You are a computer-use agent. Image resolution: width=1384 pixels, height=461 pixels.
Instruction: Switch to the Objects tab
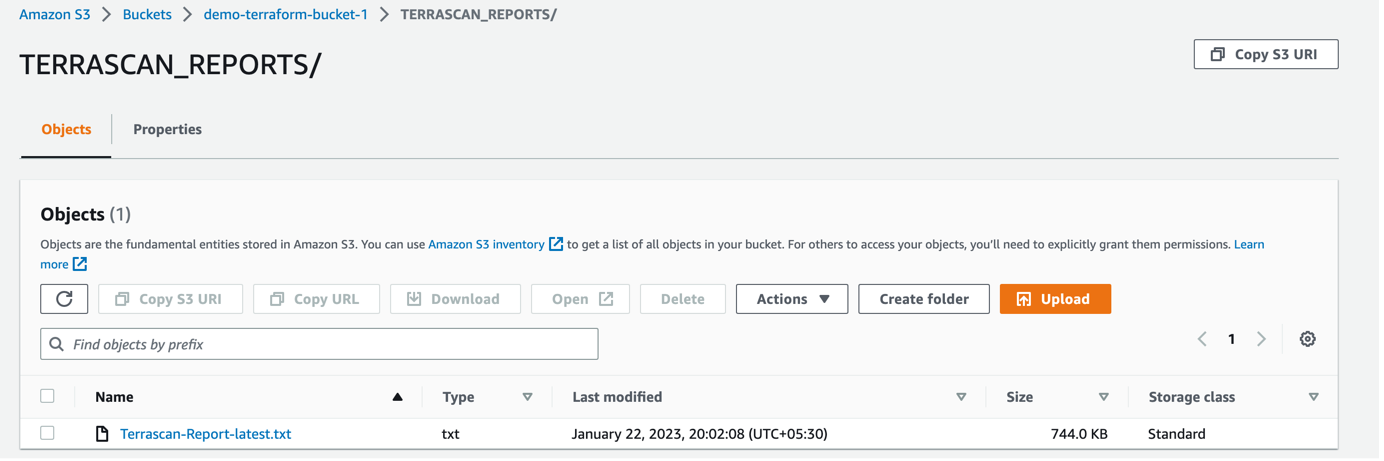[67, 130]
